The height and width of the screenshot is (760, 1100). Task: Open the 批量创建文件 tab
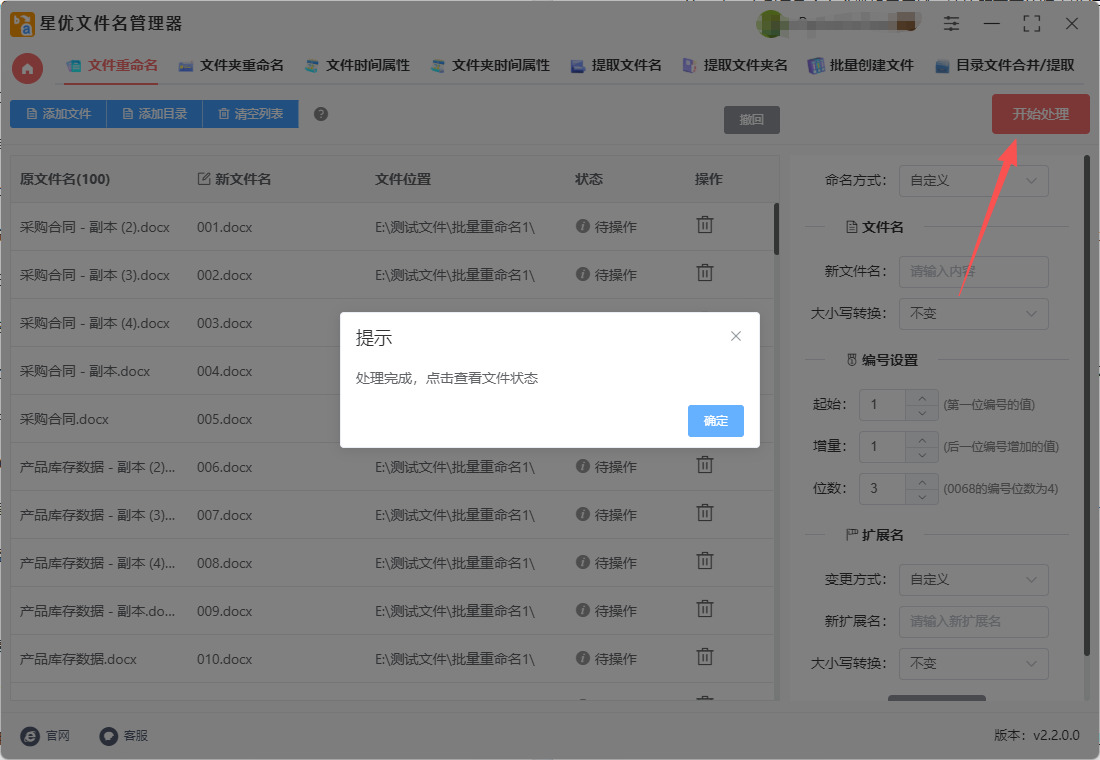tap(861, 66)
